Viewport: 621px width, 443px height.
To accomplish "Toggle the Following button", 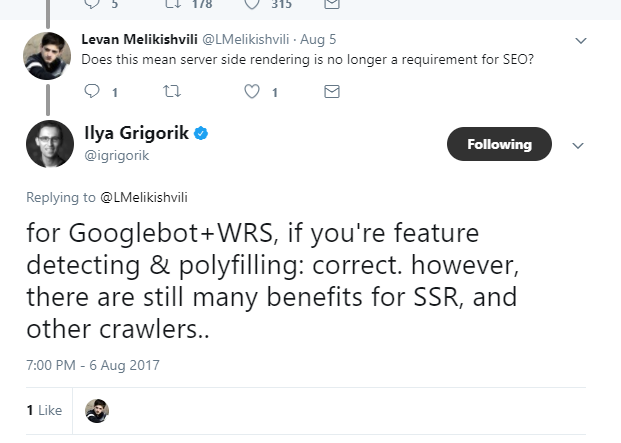I will click(499, 144).
